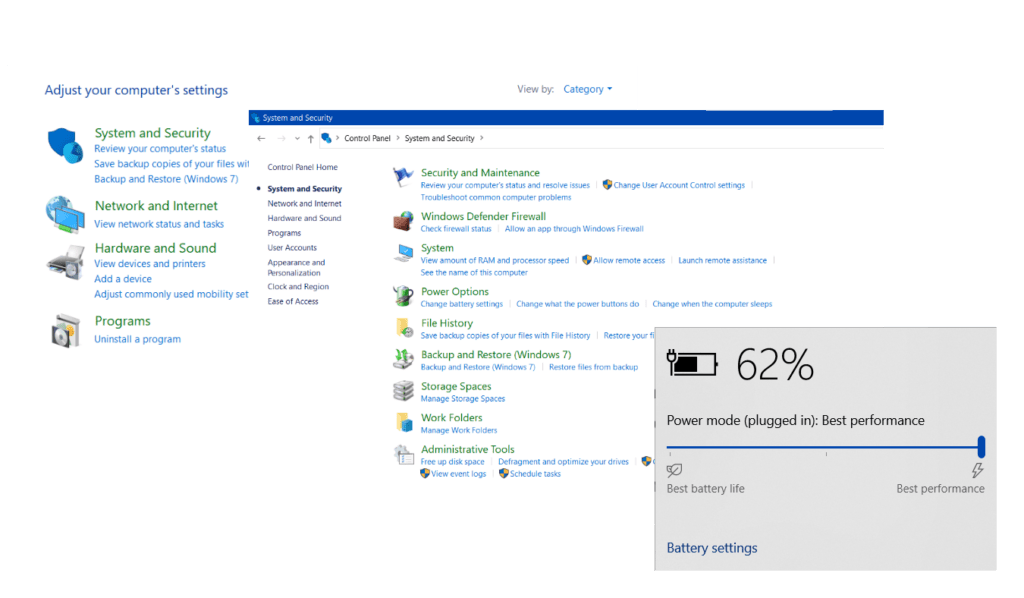Image resolution: width=1024 pixels, height=598 pixels.
Task: Open Battery settings from the power flyout
Action: tap(711, 548)
